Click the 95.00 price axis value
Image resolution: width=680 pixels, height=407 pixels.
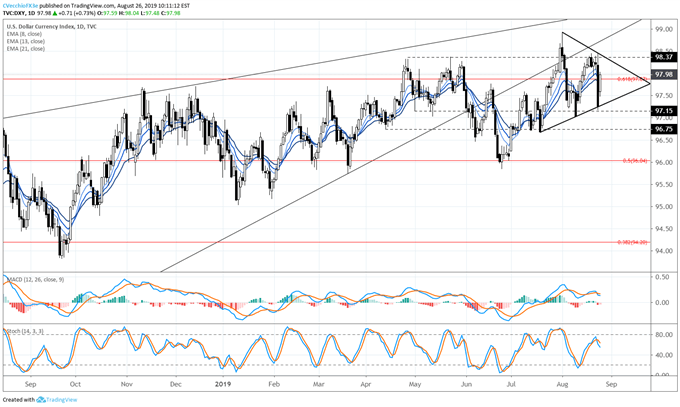coord(664,207)
